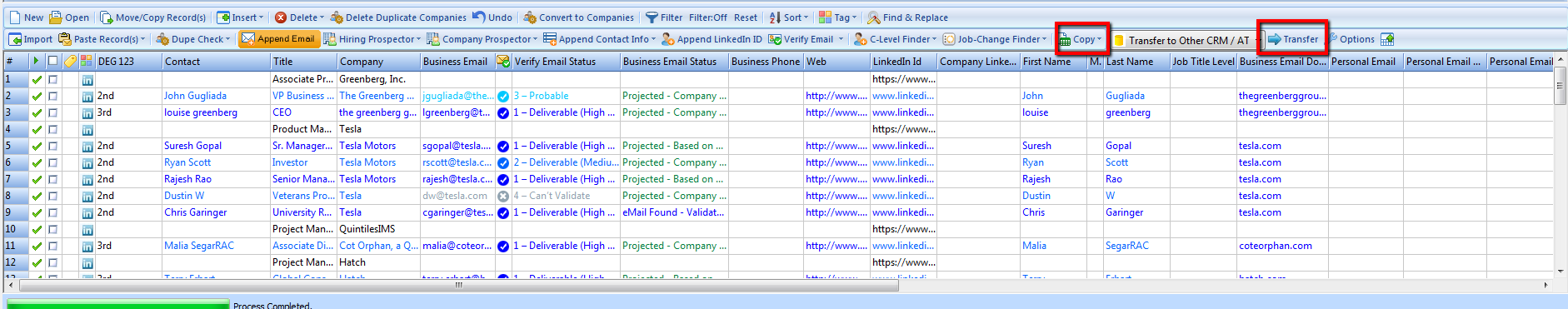This screenshot has height=309, width=1568.
Task: Click Append LinkedIn ID
Action: click(712, 39)
